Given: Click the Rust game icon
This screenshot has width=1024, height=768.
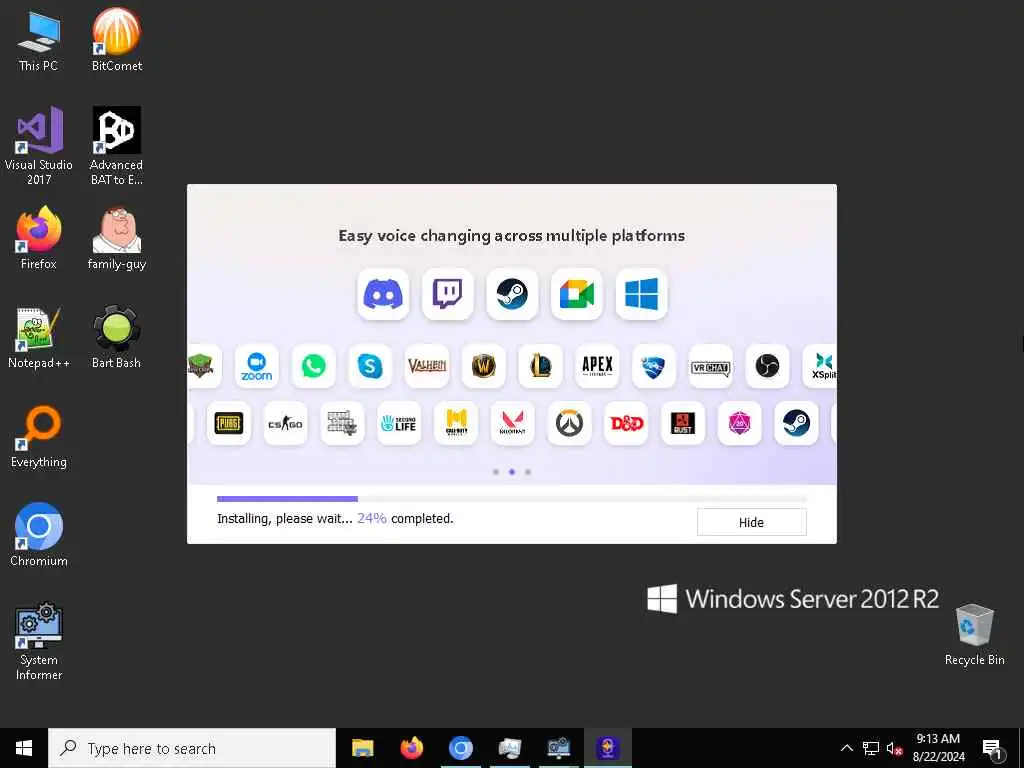Looking at the screenshot, I should click(683, 423).
